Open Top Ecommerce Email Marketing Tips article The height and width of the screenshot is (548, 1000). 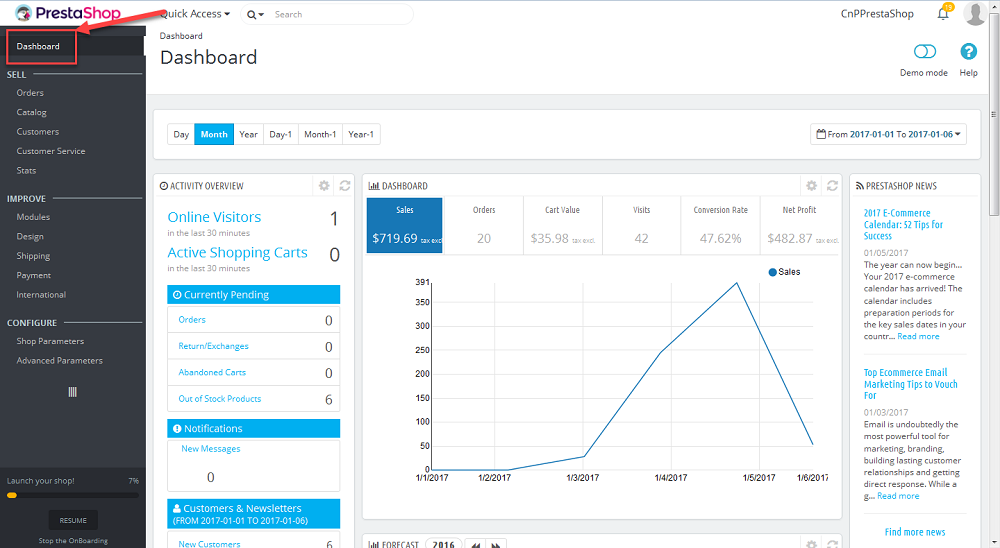coord(911,383)
